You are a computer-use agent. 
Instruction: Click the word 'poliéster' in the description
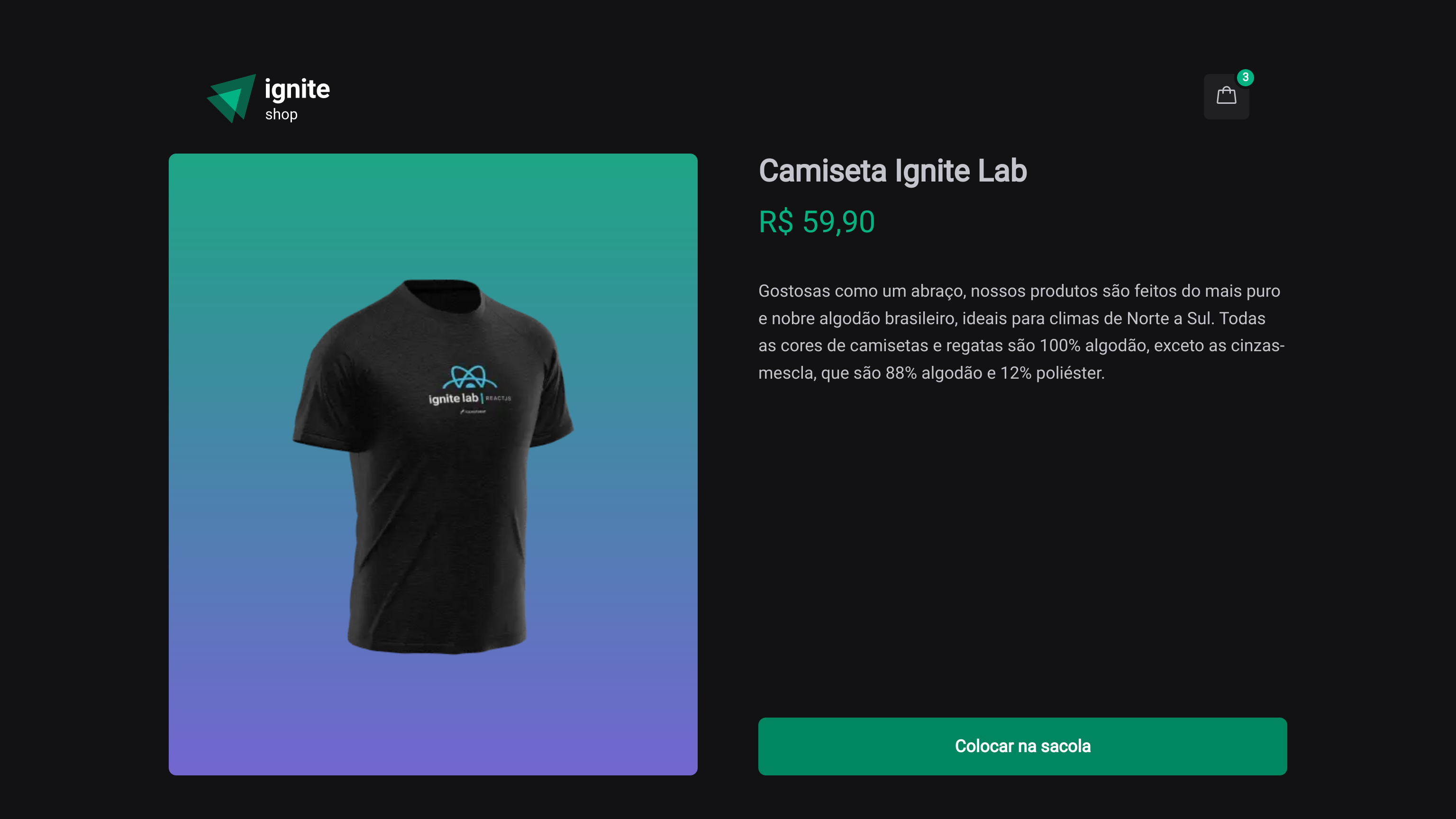pos(1068,373)
